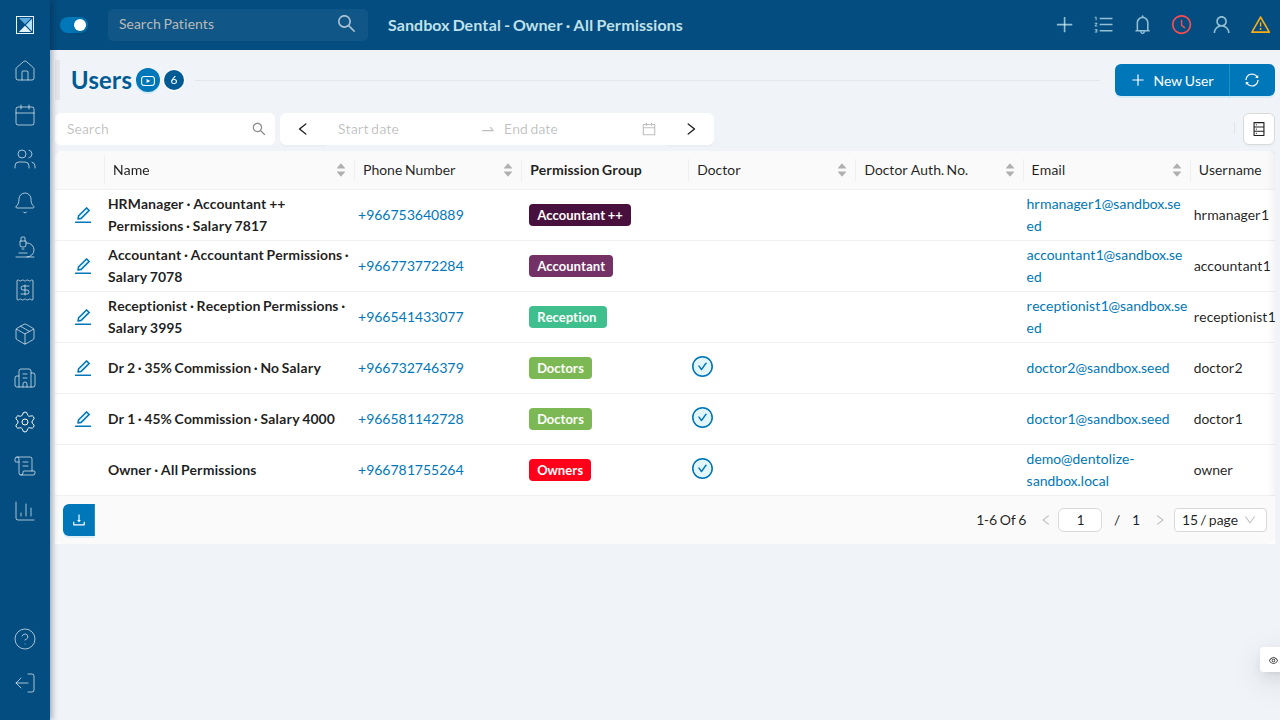Viewport: 1280px width, 720px height.
Task: Click the calendar icon in date range
Action: 649,129
